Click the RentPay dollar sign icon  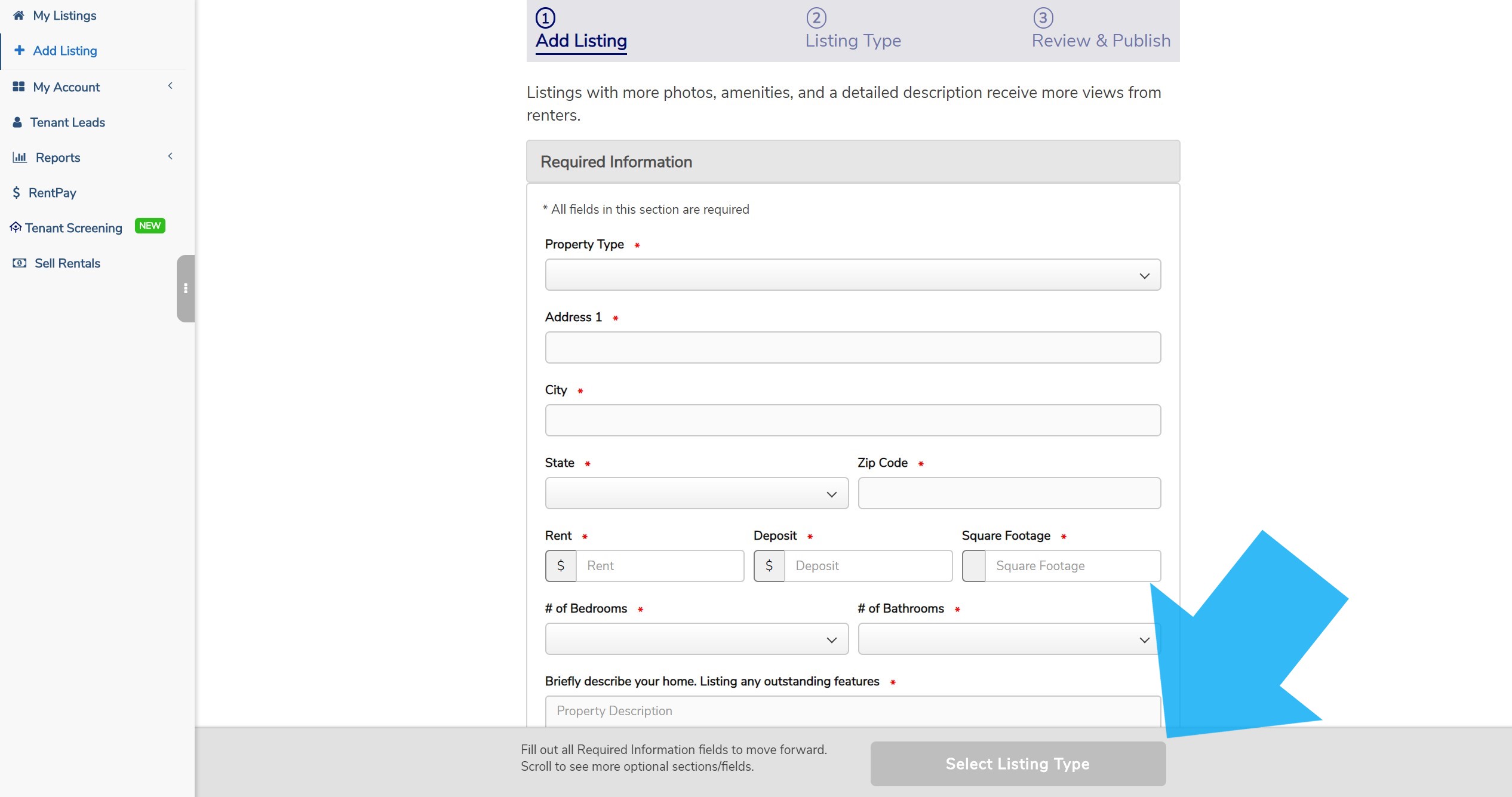[x=16, y=192]
